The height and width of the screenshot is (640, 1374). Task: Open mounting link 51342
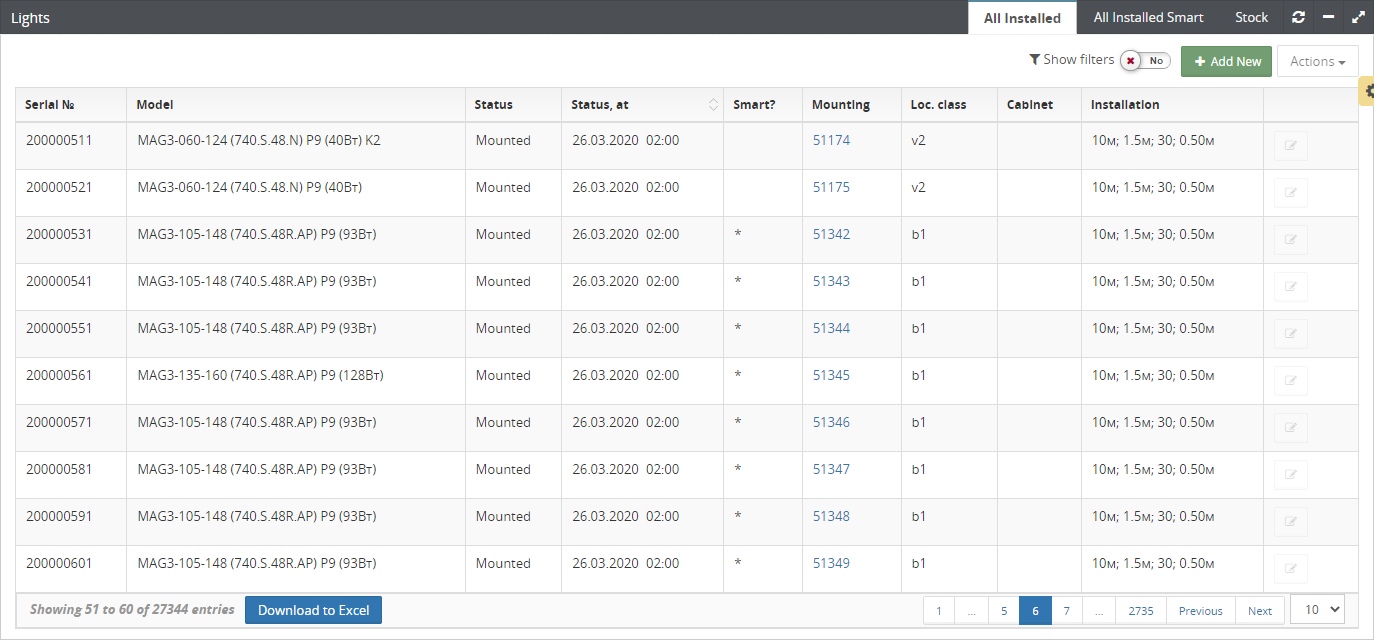(x=831, y=234)
